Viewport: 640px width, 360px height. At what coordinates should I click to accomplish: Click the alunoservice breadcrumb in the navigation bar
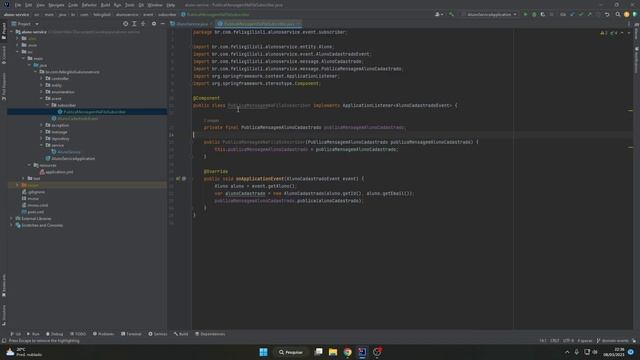[x=127, y=14]
